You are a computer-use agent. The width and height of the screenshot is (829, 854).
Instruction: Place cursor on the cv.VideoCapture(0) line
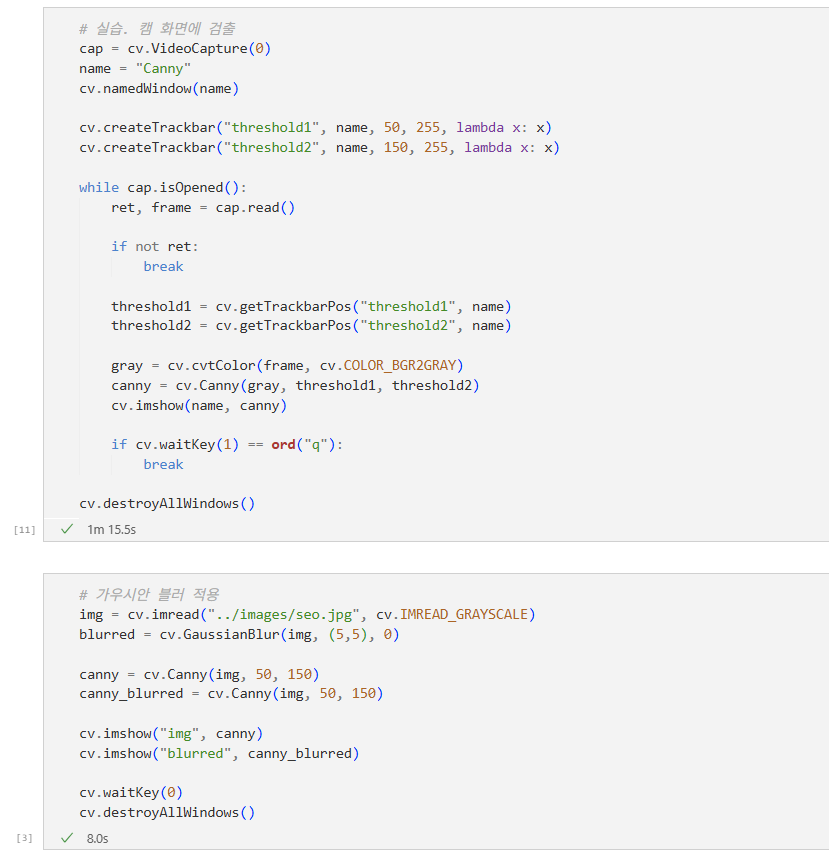point(175,48)
